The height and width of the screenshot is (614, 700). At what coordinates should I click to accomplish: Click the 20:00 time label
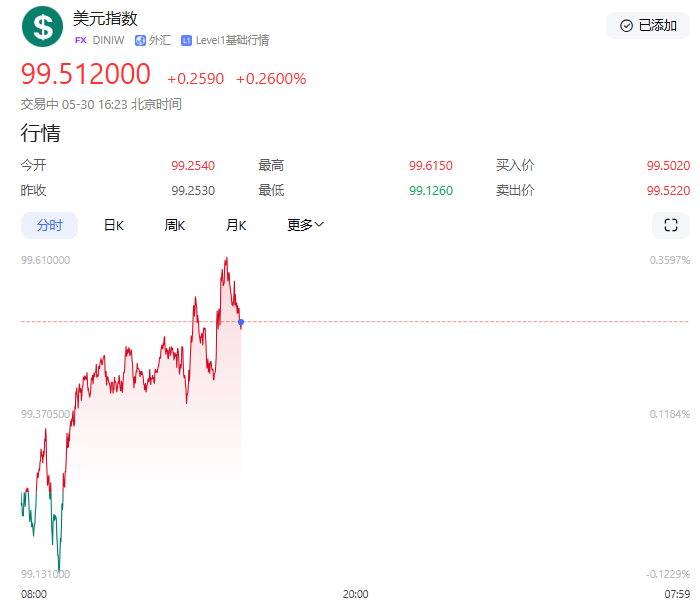pos(355,594)
